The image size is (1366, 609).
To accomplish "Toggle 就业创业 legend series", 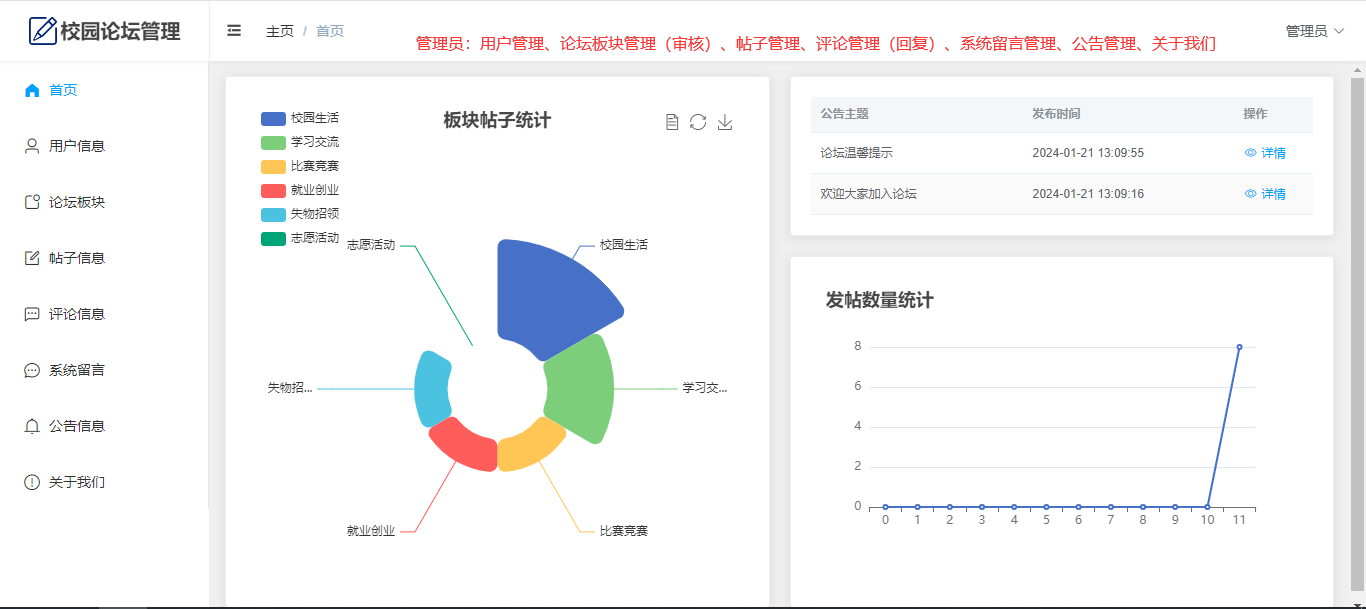I will coord(300,190).
